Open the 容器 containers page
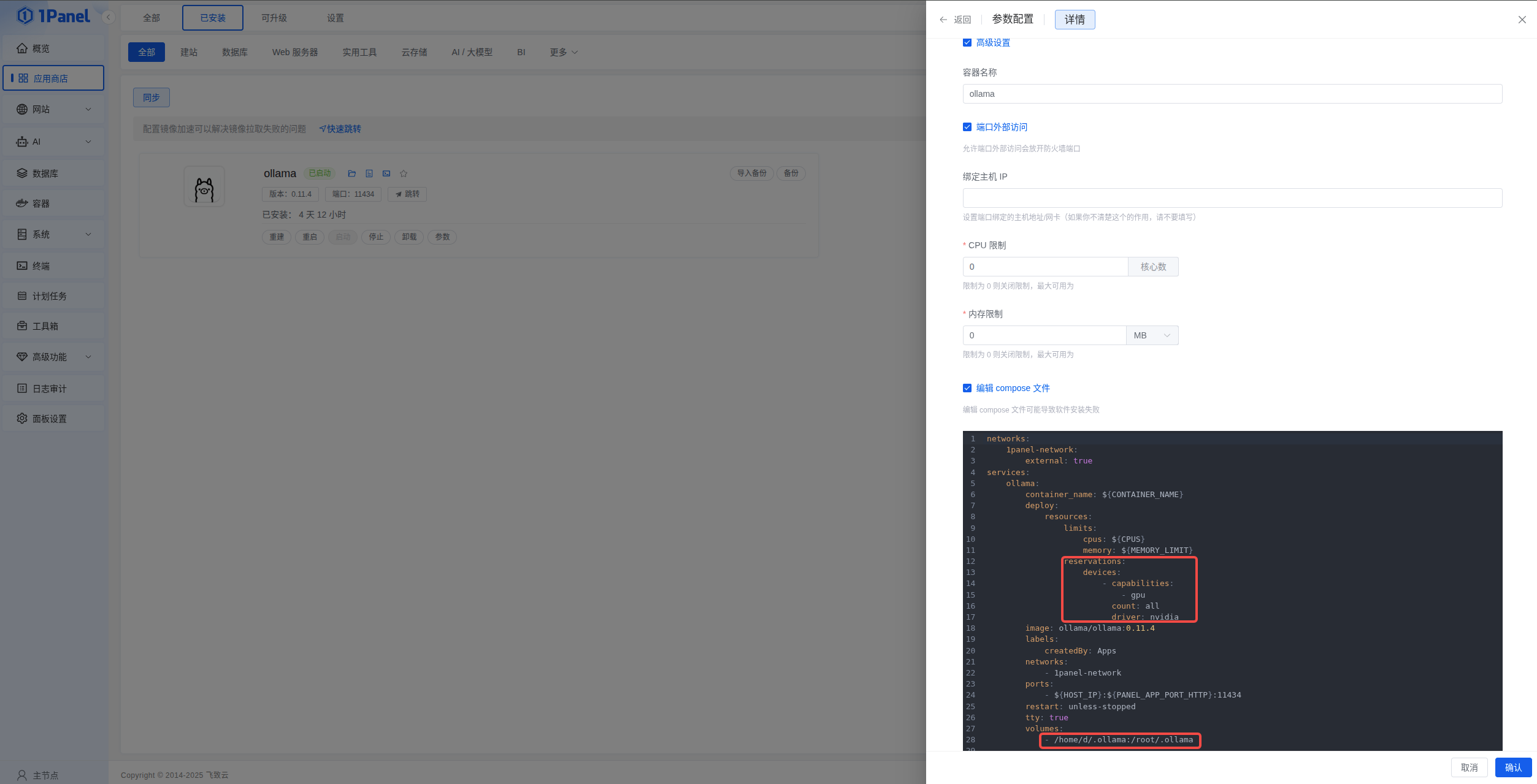This screenshot has width=1537, height=784. coord(53,204)
